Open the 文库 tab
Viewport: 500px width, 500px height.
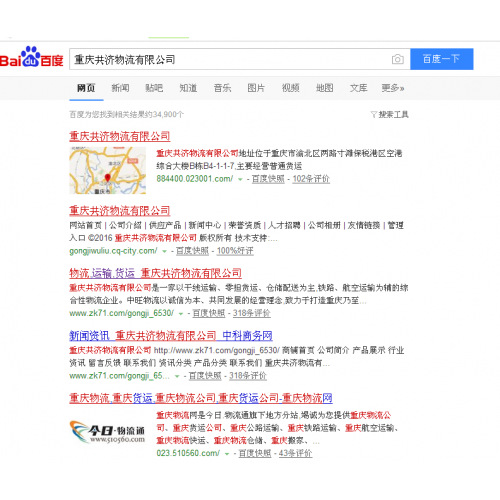click(358, 88)
